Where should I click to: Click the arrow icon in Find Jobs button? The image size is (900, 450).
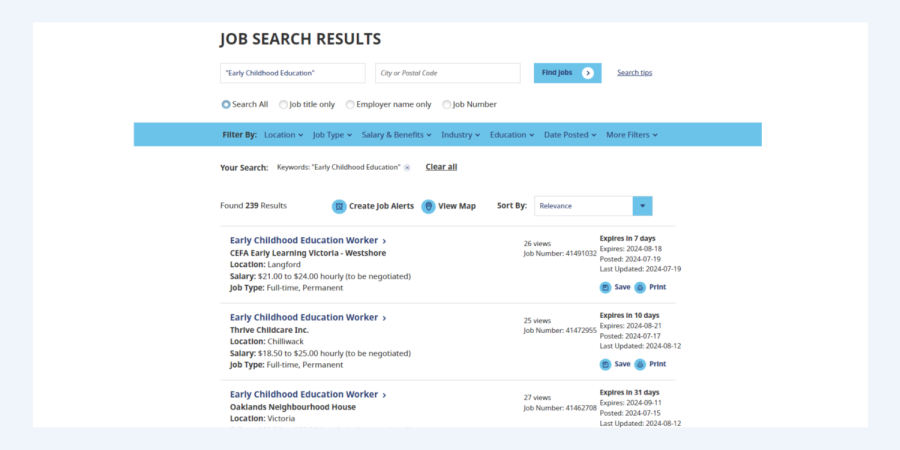click(587, 73)
